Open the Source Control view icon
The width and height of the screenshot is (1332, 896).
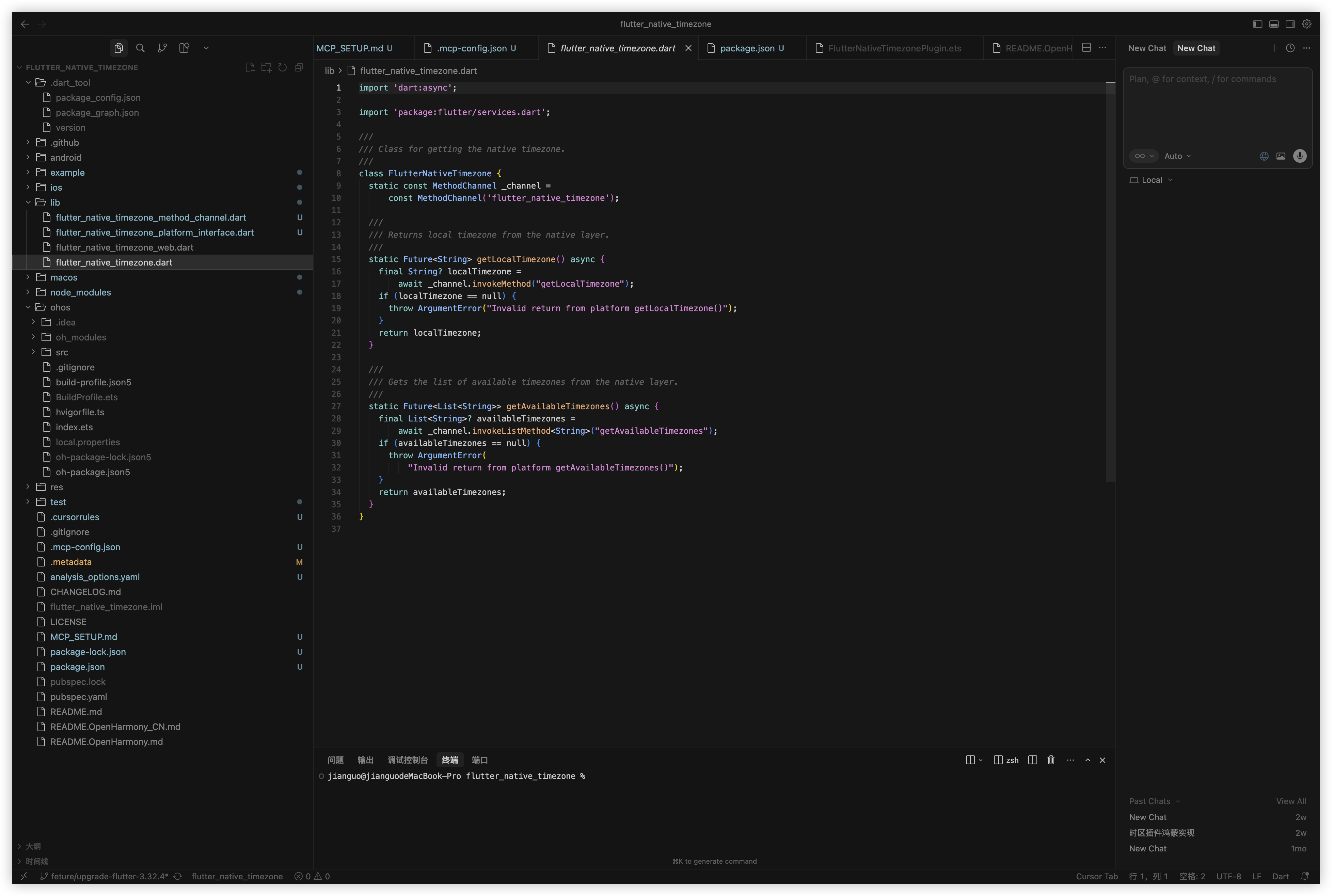click(162, 48)
